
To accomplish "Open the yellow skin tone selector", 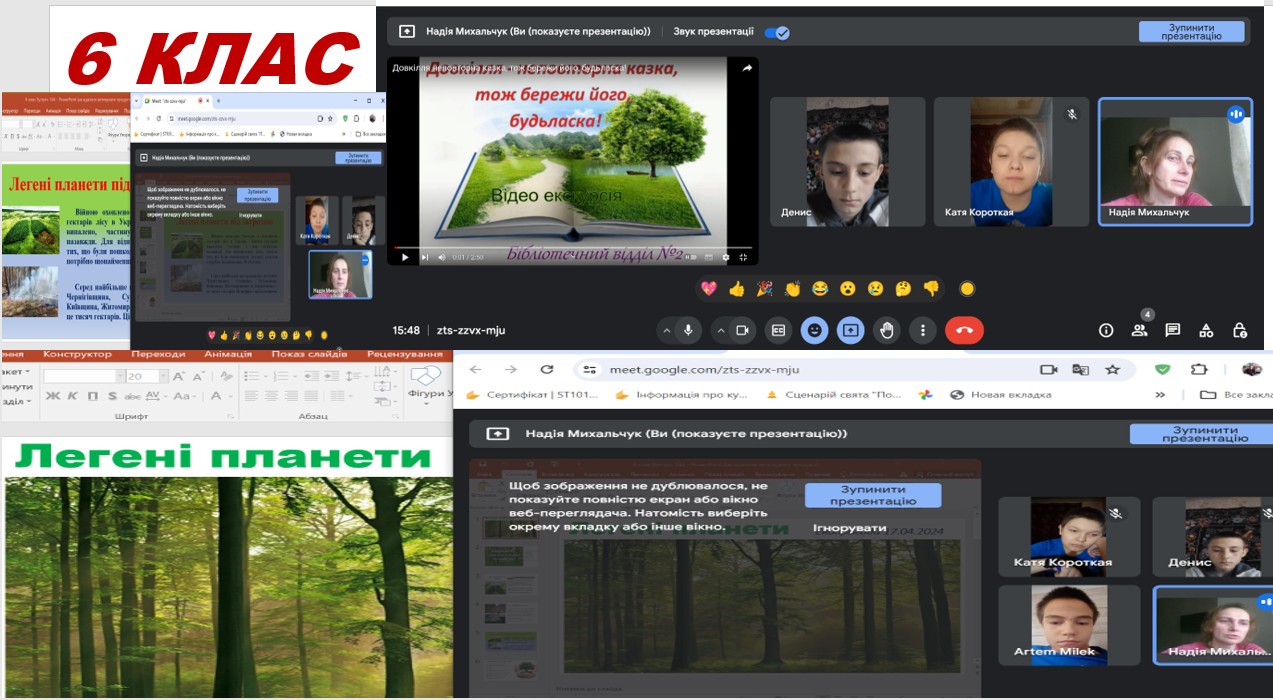I will (967, 289).
